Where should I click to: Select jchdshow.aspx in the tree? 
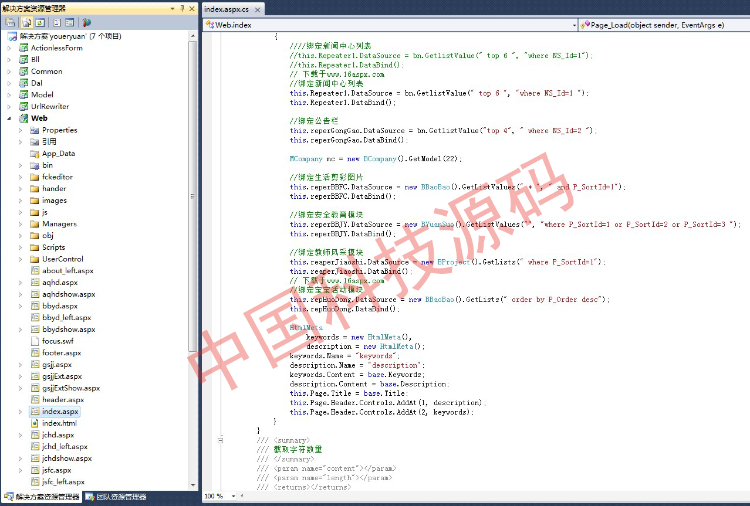point(67,458)
